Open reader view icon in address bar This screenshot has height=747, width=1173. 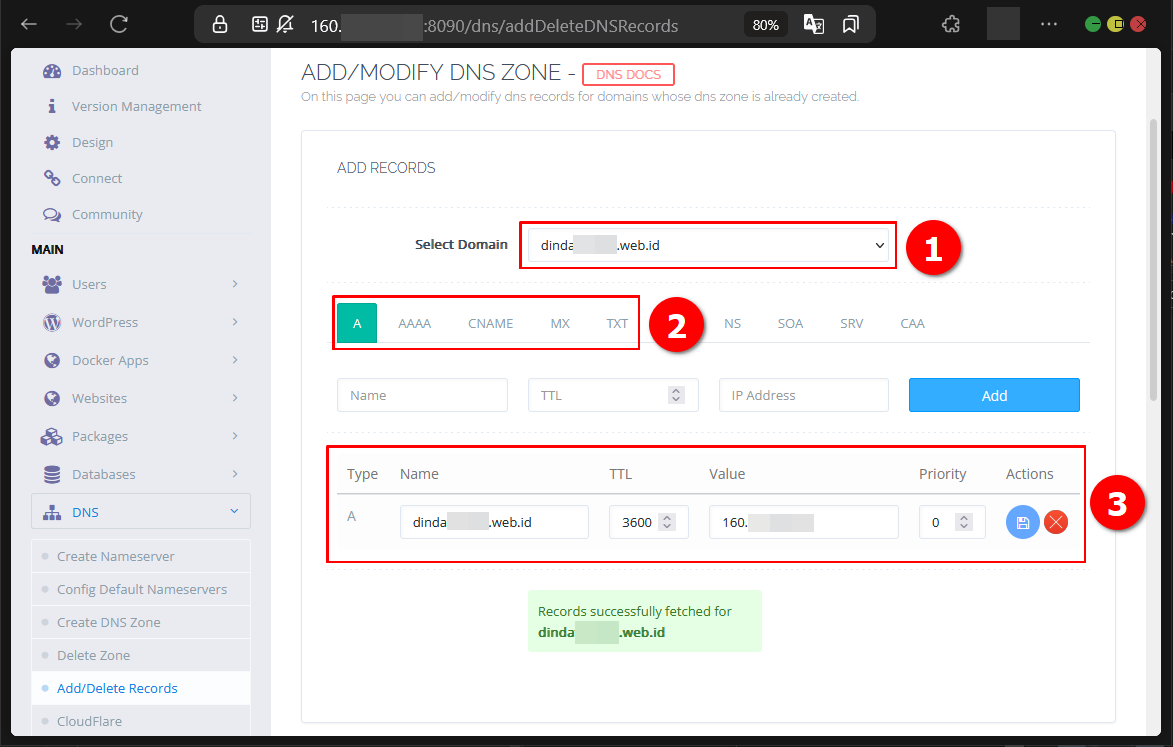[260, 25]
